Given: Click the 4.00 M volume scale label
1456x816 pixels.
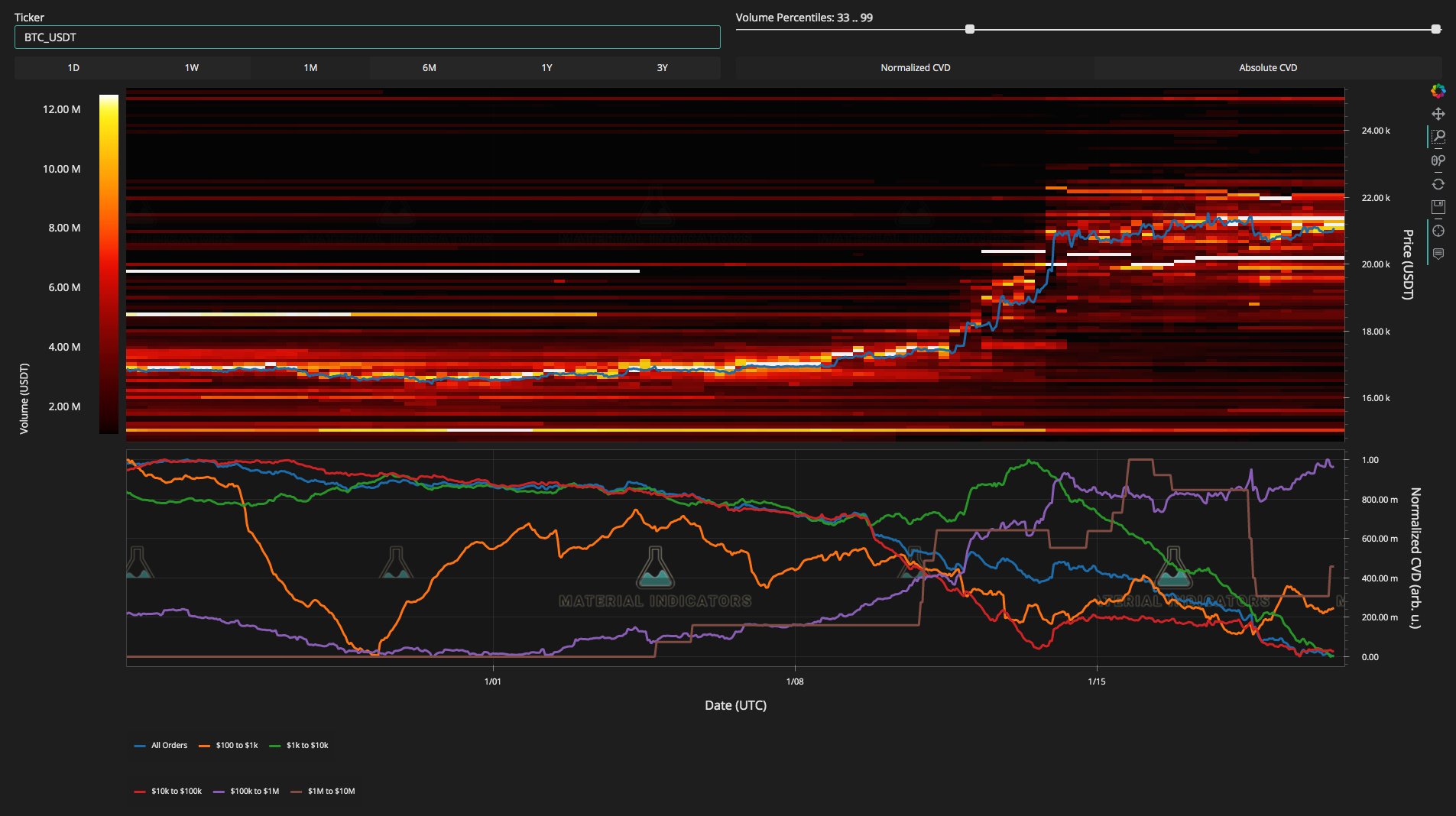Looking at the screenshot, I should click(x=64, y=347).
